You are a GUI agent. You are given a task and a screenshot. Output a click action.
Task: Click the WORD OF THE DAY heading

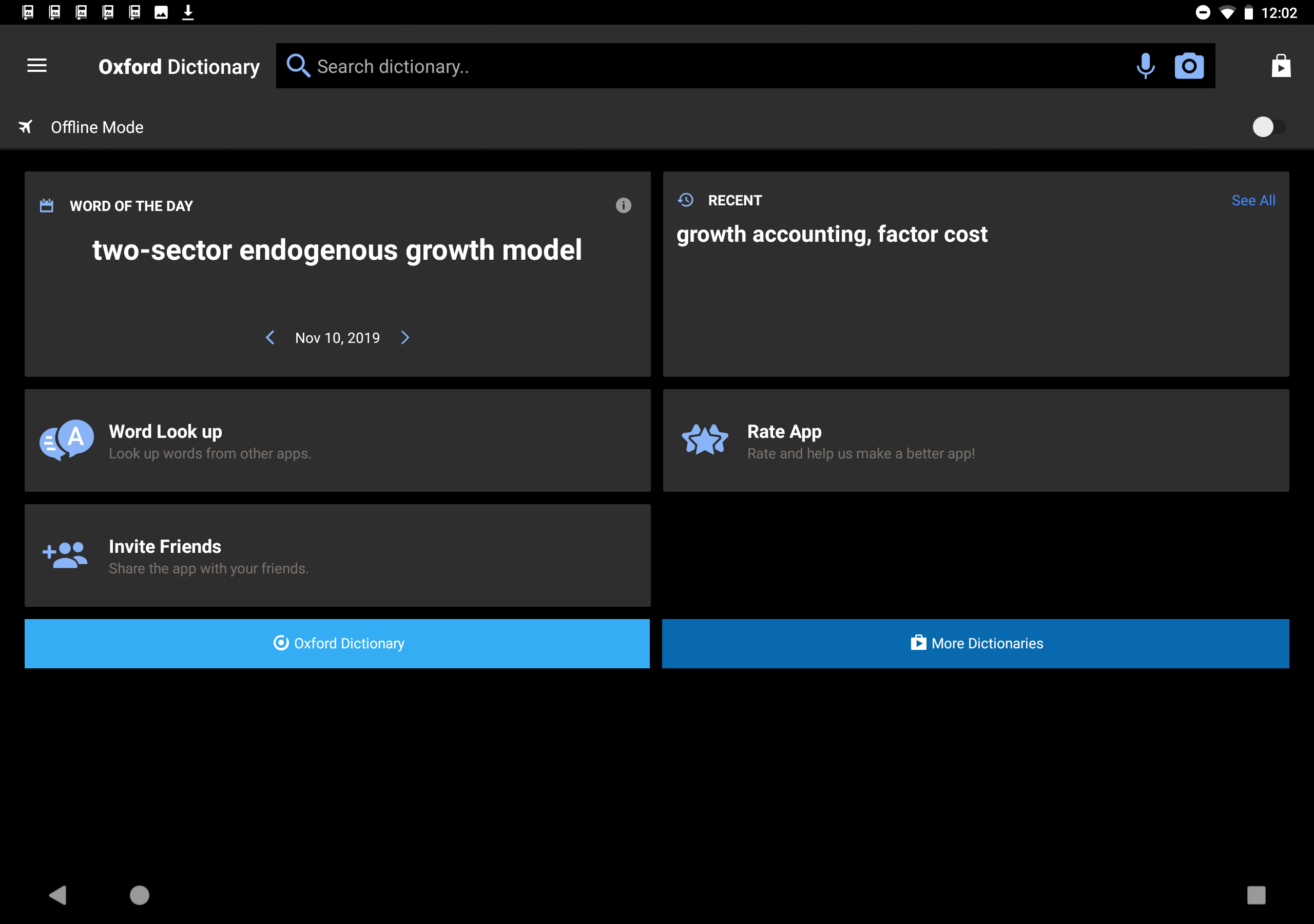click(x=131, y=206)
